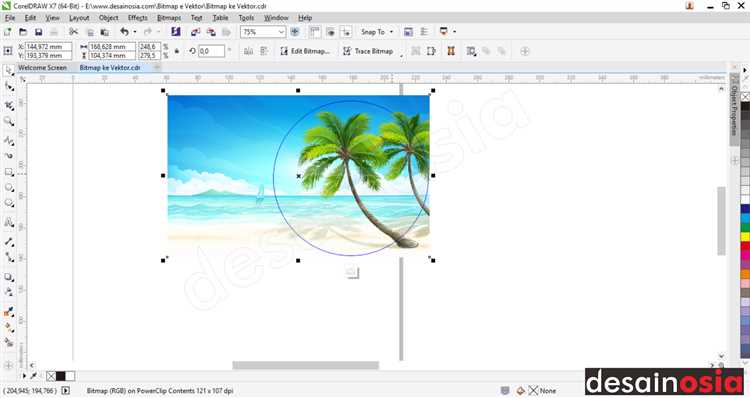Select the Freehand tool in the toolbox
The height and width of the screenshot is (398, 750).
click(x=9, y=140)
